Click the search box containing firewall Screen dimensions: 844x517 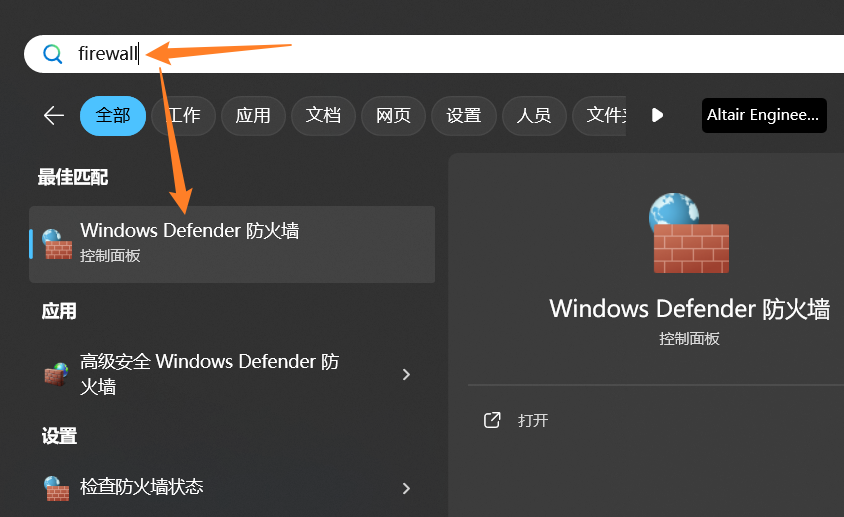400,54
